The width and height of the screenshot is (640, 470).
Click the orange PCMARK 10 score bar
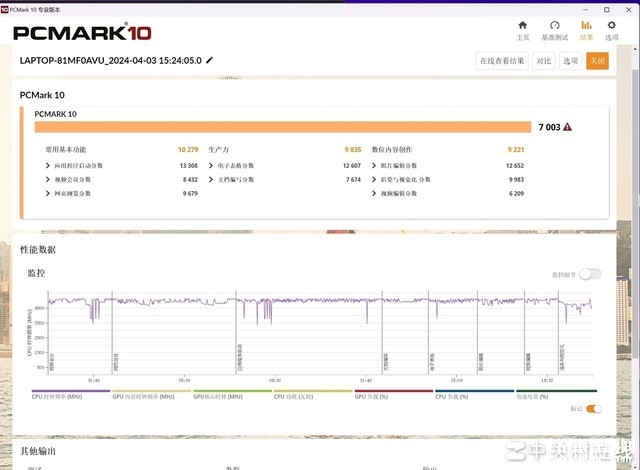point(283,127)
